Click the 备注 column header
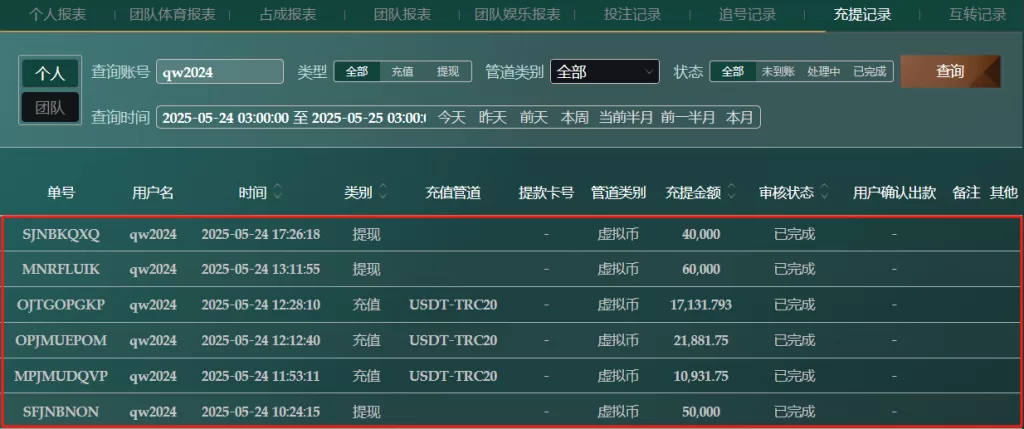This screenshot has height=429, width=1024. 967,193
